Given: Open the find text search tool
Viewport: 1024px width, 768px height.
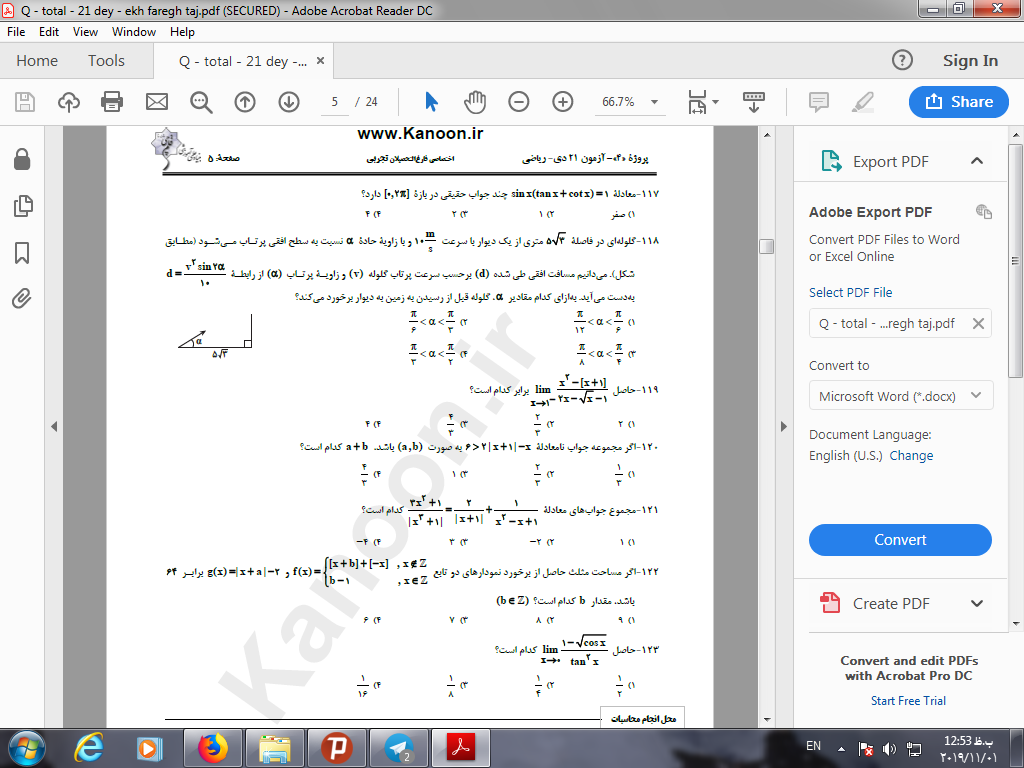Looking at the screenshot, I should click(201, 102).
